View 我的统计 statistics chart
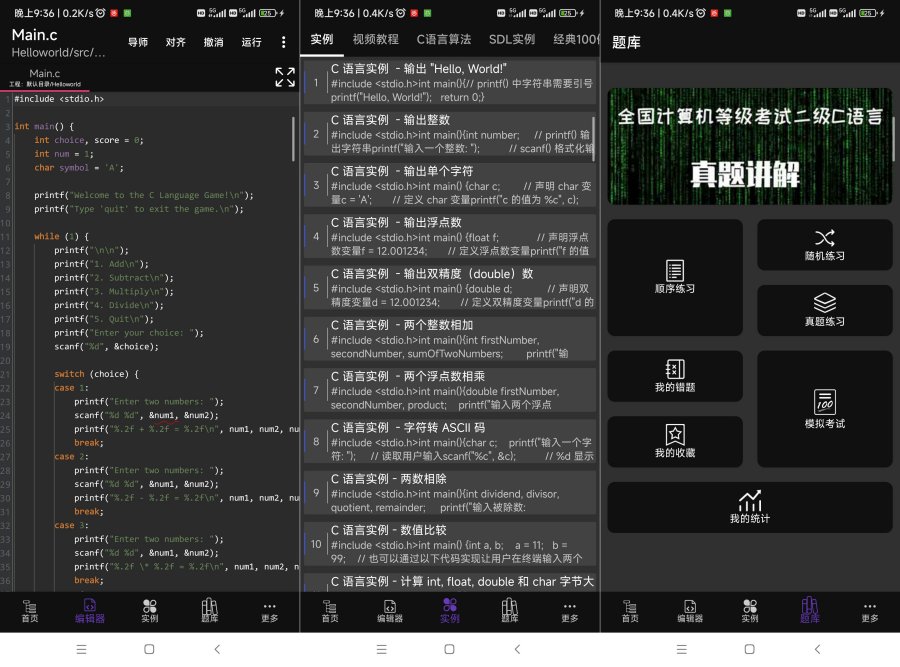 point(750,508)
